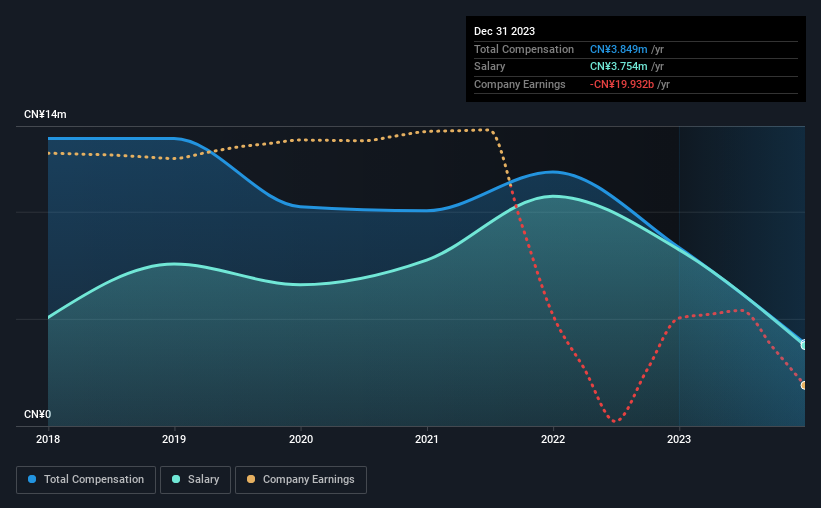
Task: Toggle the Company Earnings legend button
Action: pyautogui.click(x=301, y=480)
